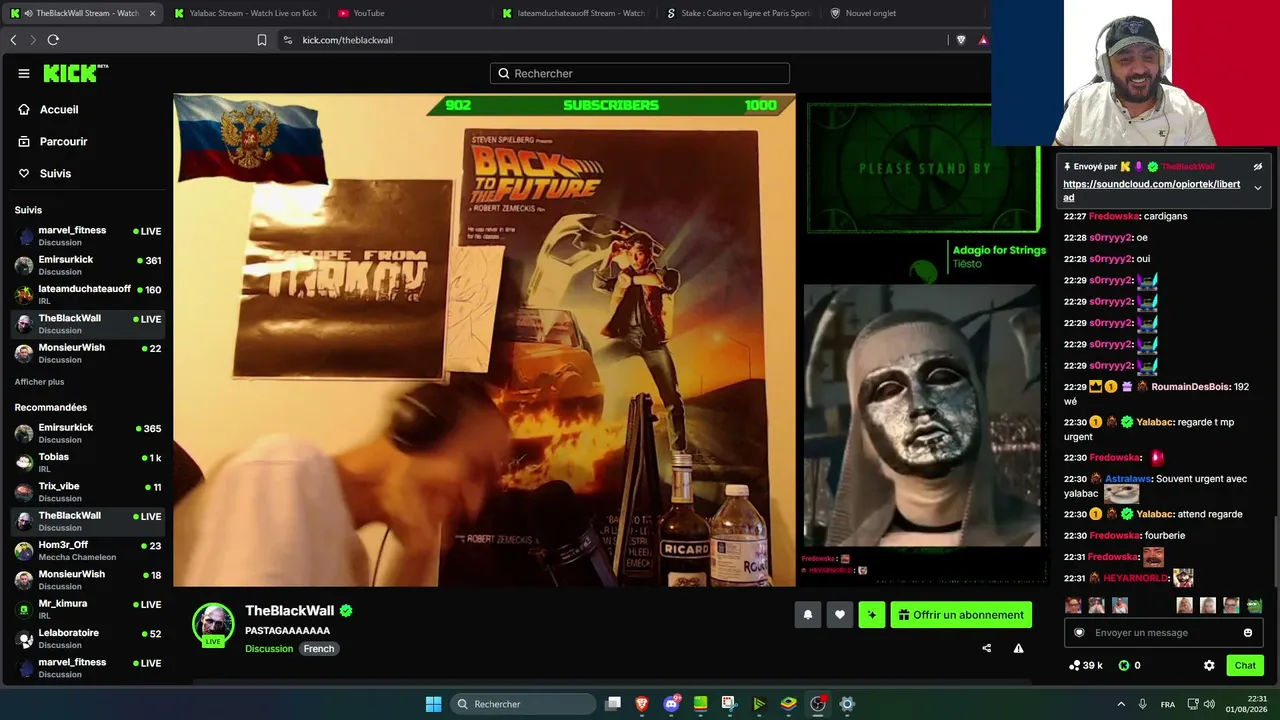Screen dimensions: 1280x720
Task: Open the Snipping Tool taskbar icon
Action: (729, 704)
